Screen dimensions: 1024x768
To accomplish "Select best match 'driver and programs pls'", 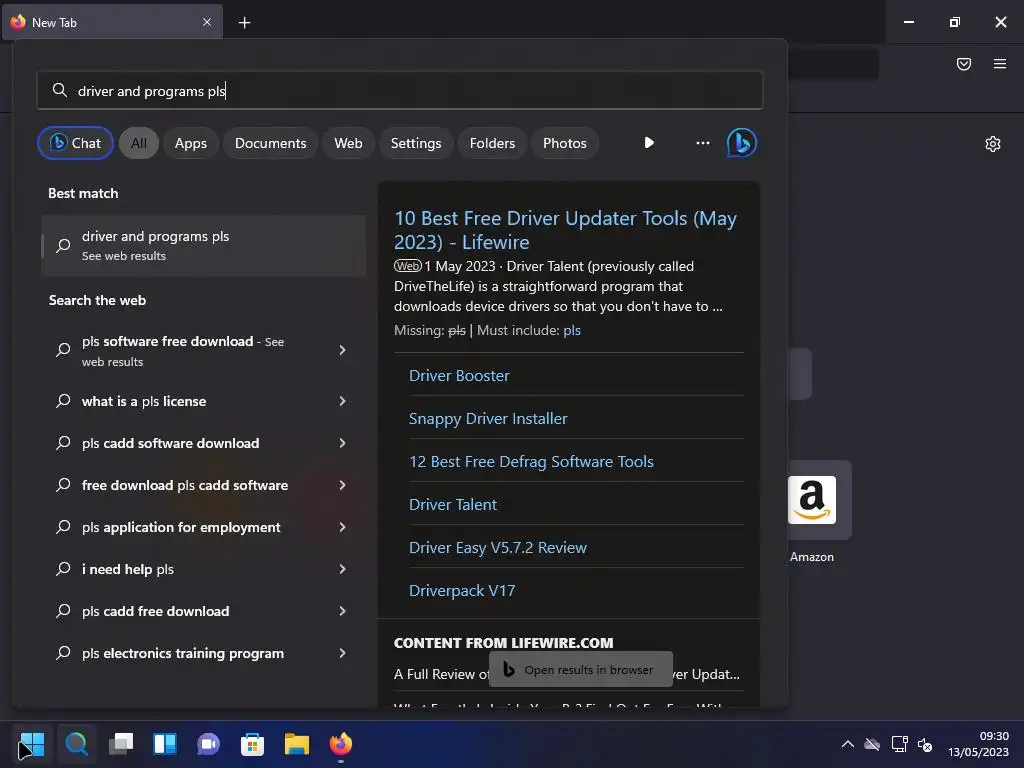I will [203, 246].
